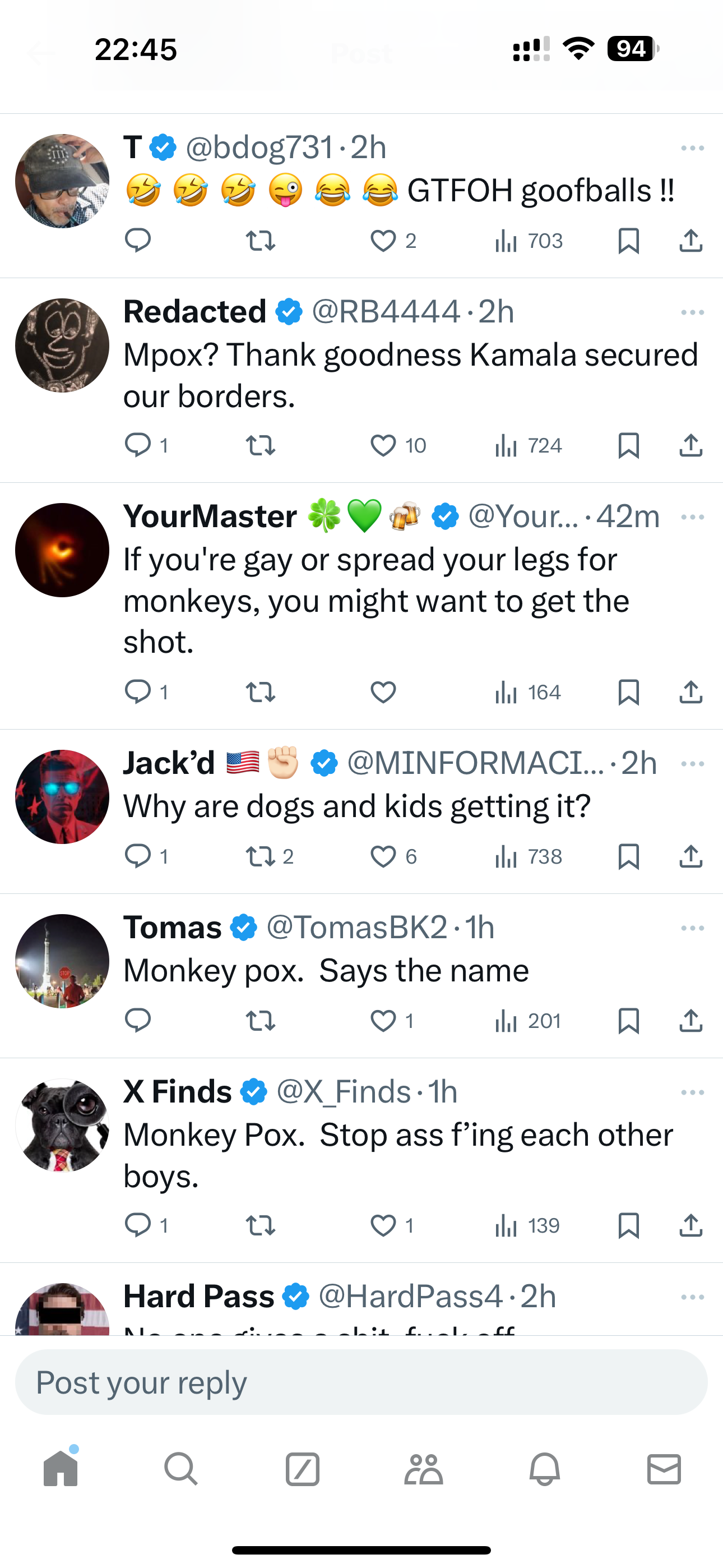The width and height of the screenshot is (723, 1568).
Task: Like the Redacted post about Mpox
Action: coord(383,446)
